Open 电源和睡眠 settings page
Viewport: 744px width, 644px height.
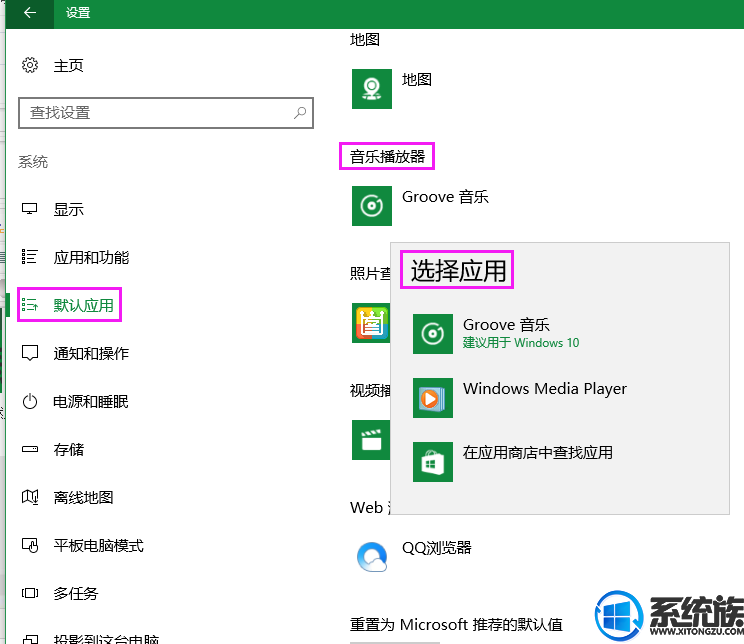pyautogui.click(x=91, y=401)
